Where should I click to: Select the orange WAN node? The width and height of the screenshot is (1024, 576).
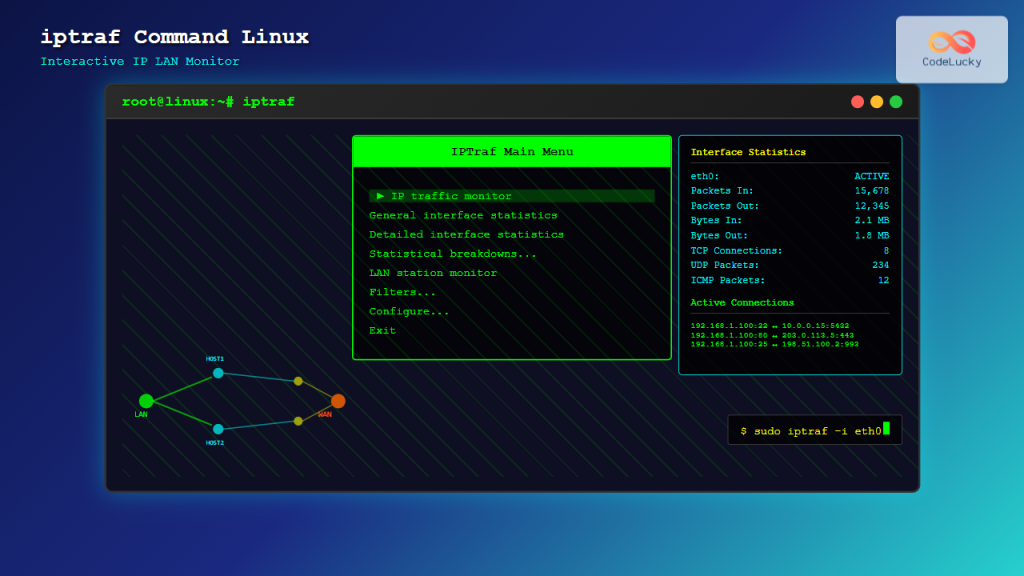coord(337,400)
